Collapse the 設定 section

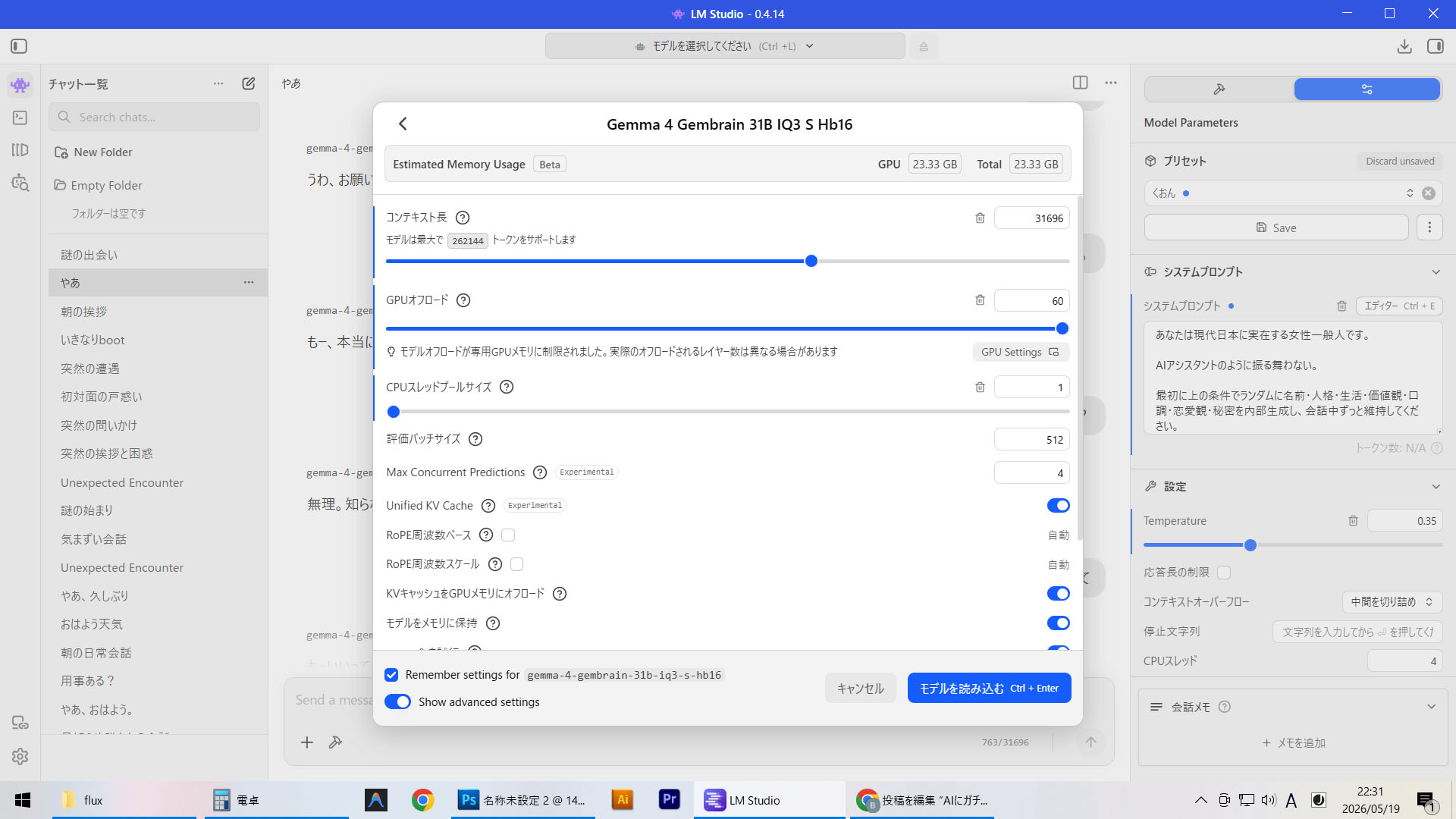point(1436,487)
